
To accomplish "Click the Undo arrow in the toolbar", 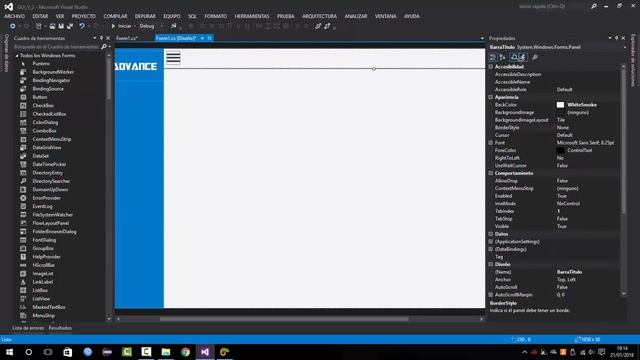I will 82,26.
